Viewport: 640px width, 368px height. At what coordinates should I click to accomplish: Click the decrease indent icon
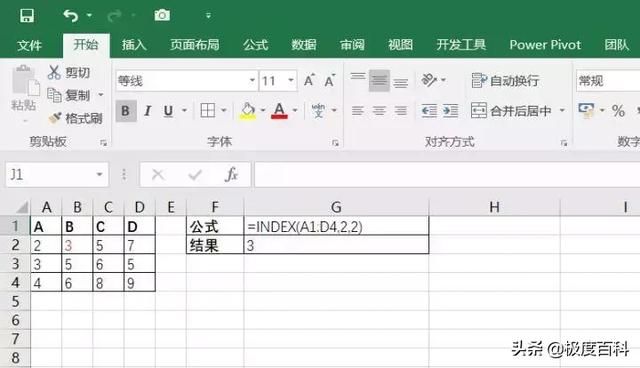429,111
